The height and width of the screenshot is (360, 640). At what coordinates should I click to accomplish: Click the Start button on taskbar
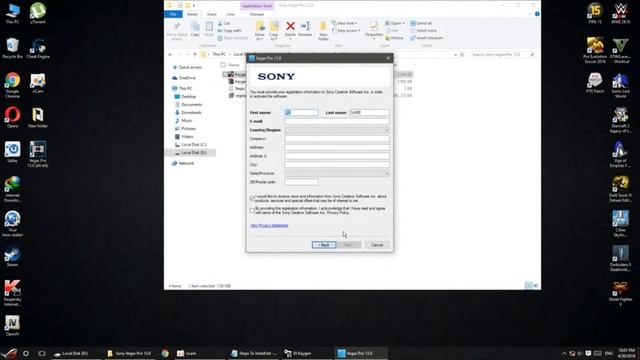click(9, 353)
